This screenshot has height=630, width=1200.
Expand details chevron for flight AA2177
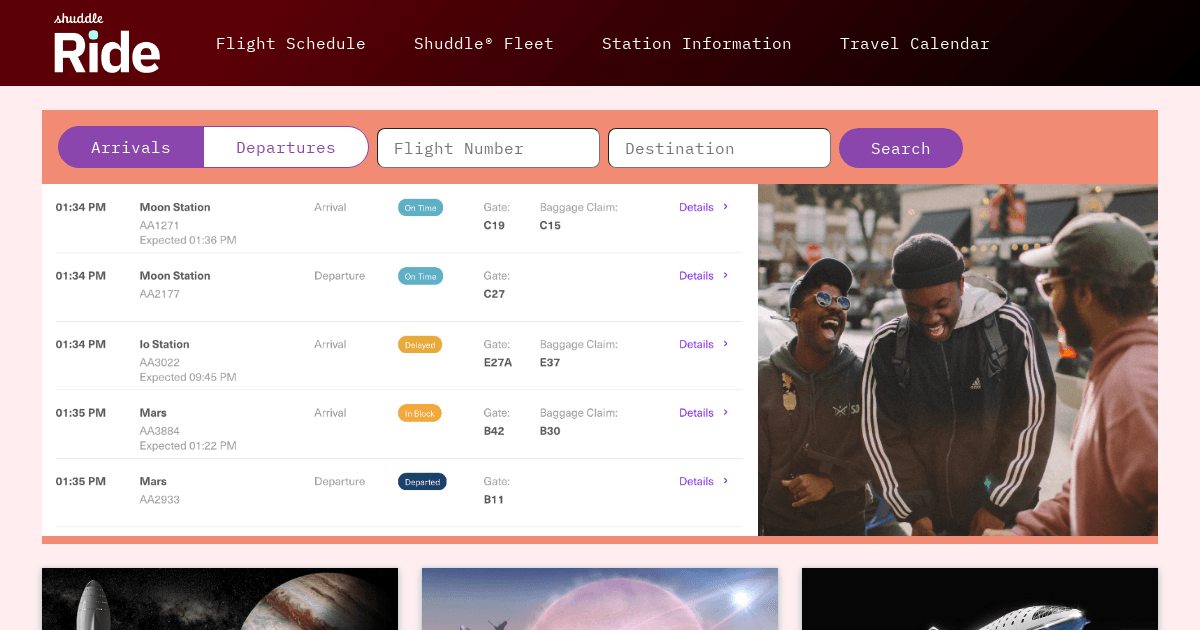pyautogui.click(x=725, y=276)
